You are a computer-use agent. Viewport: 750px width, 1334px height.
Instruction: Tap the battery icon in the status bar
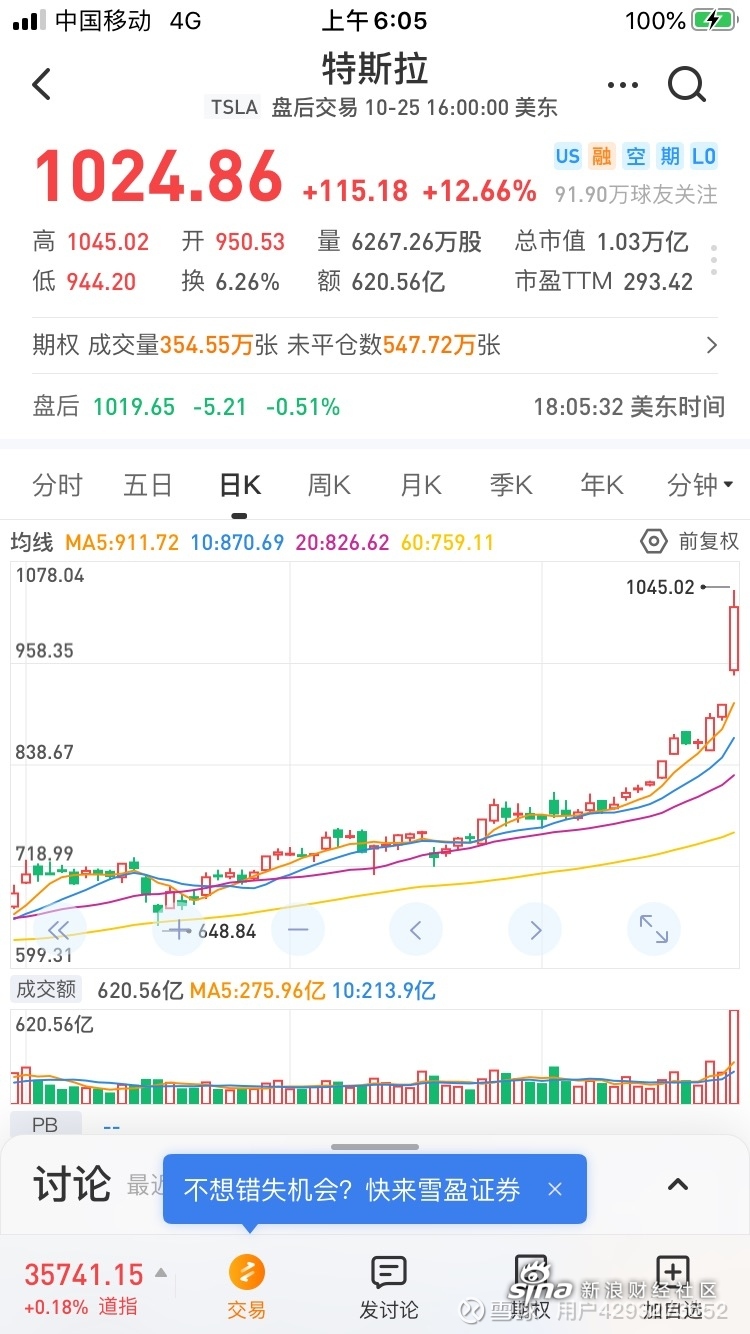(713, 20)
